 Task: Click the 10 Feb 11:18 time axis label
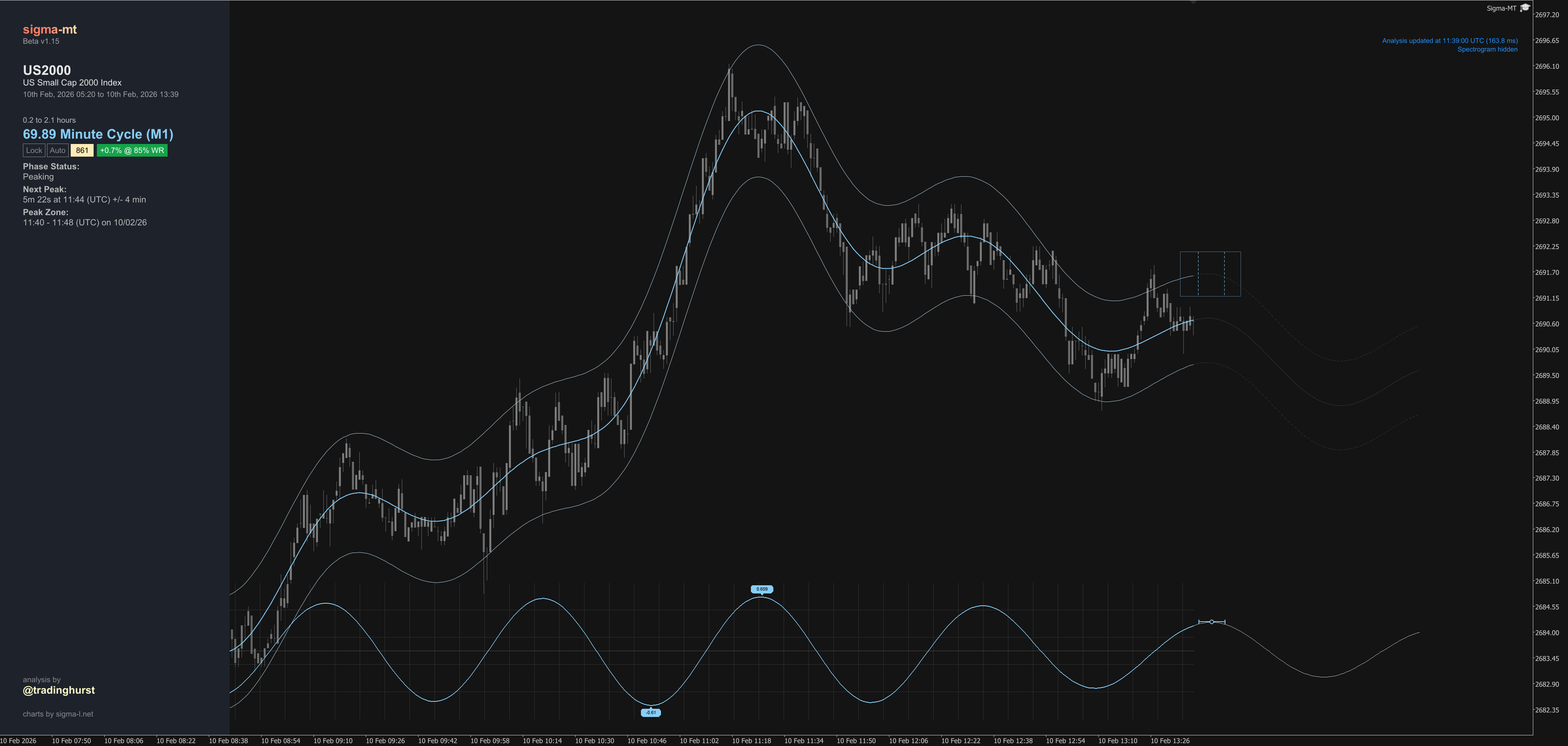coord(751,741)
